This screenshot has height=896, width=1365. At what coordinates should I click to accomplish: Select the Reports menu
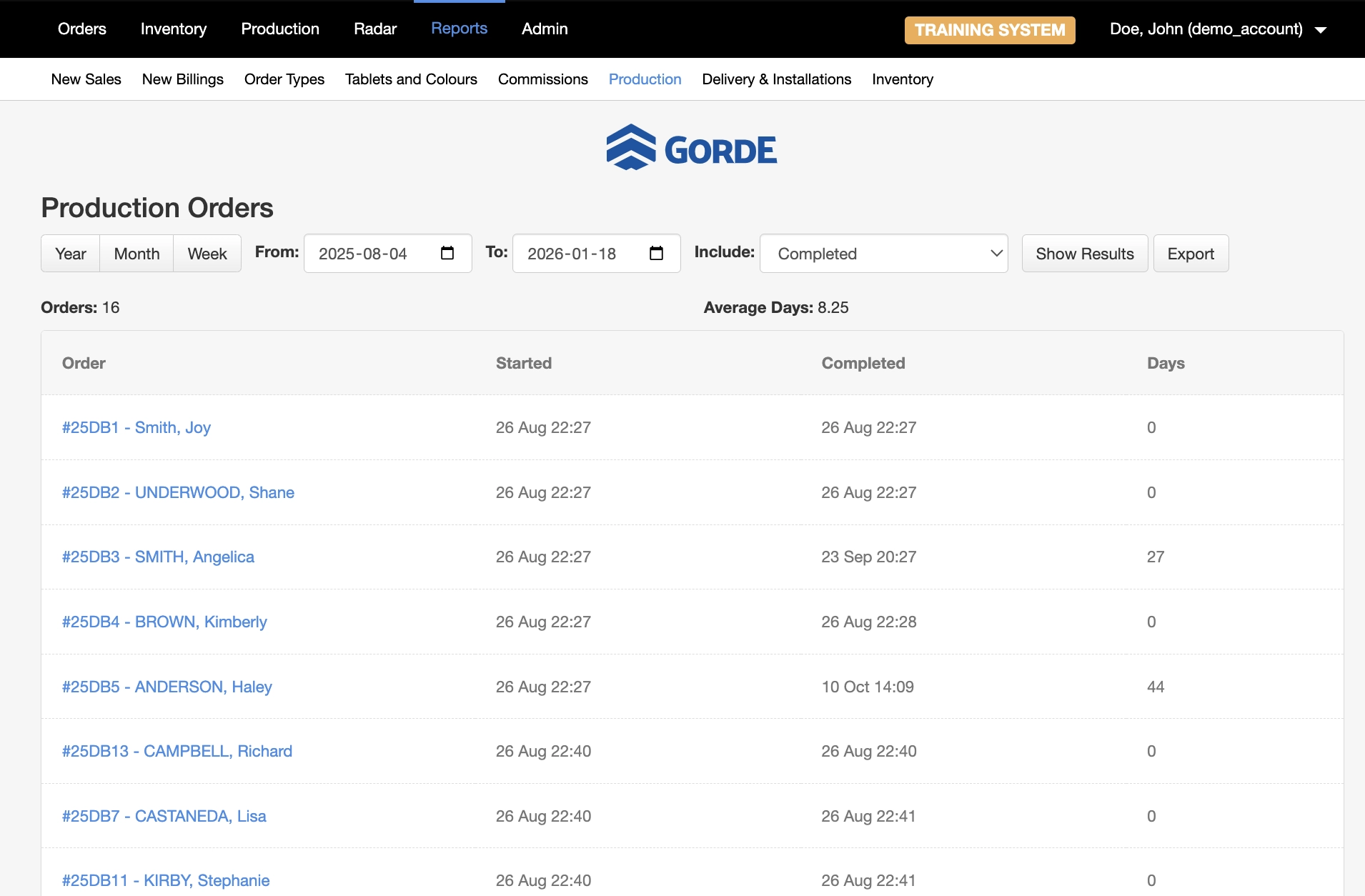460,29
